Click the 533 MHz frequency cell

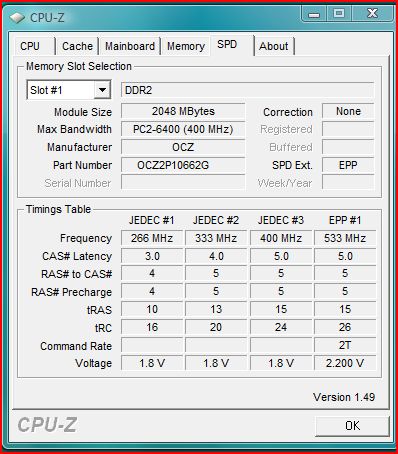click(345, 238)
